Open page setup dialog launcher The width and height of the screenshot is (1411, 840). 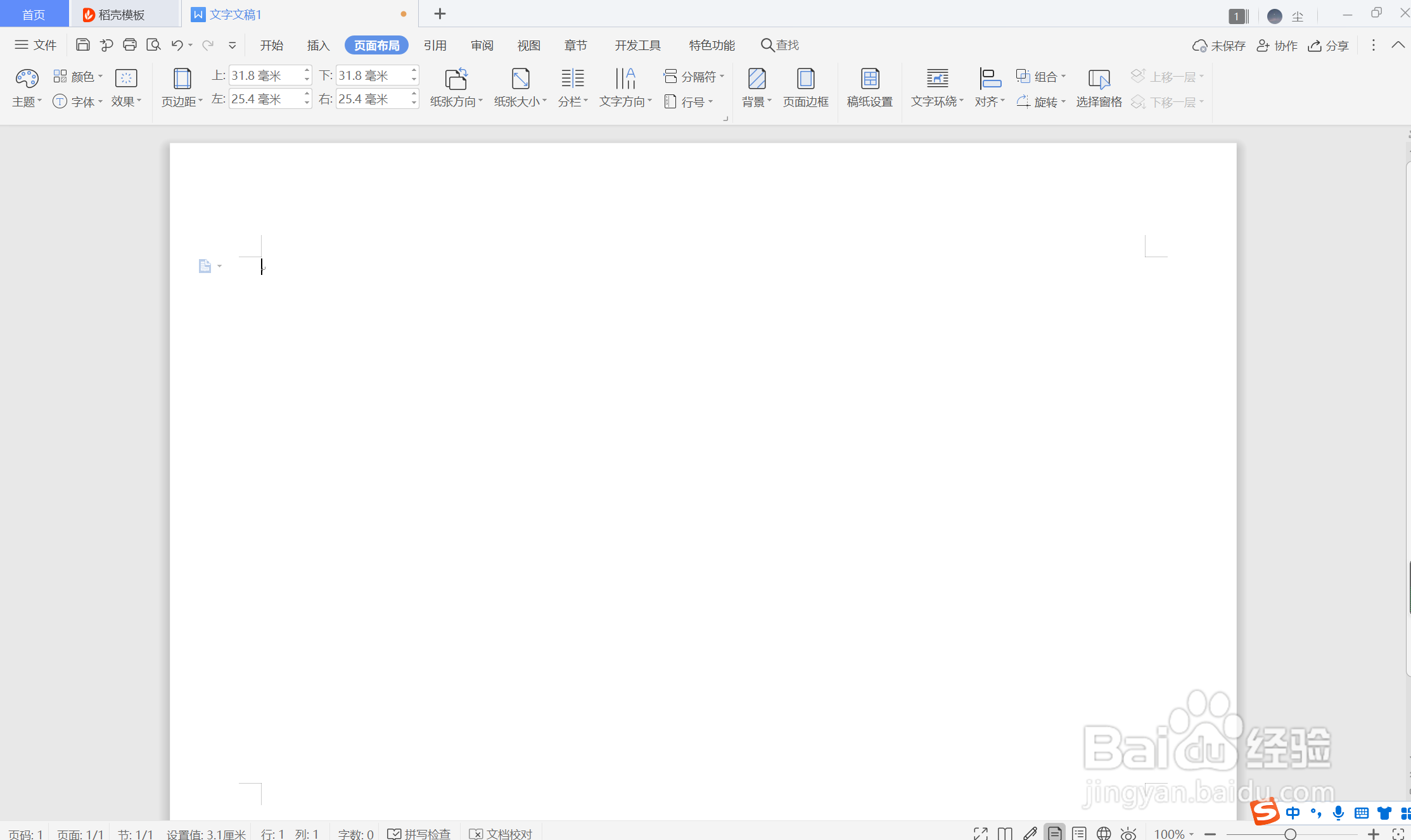tap(725, 118)
